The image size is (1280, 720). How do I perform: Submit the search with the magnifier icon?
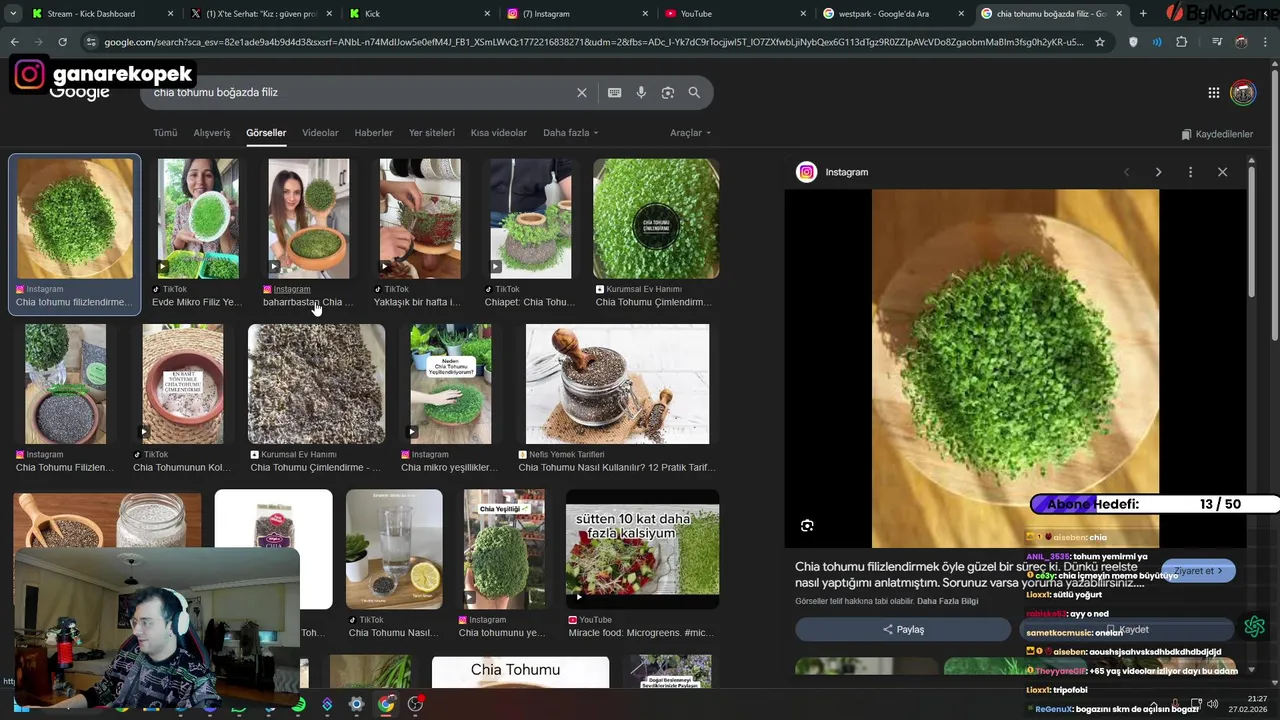click(694, 92)
